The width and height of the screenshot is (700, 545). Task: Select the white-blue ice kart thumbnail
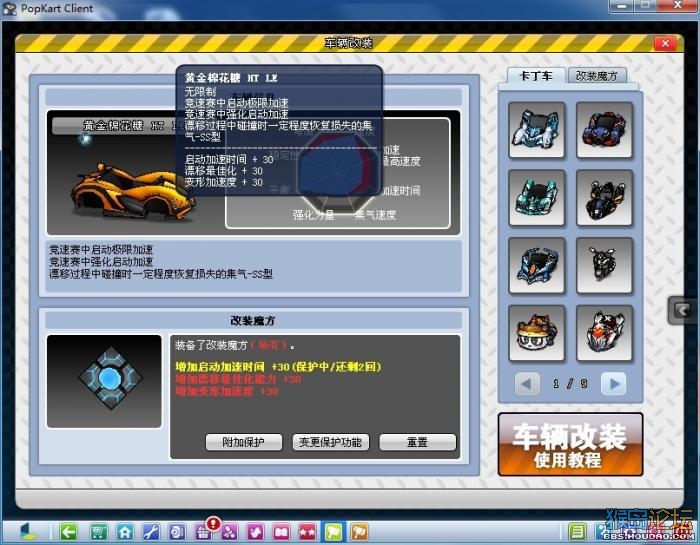tap(537, 129)
